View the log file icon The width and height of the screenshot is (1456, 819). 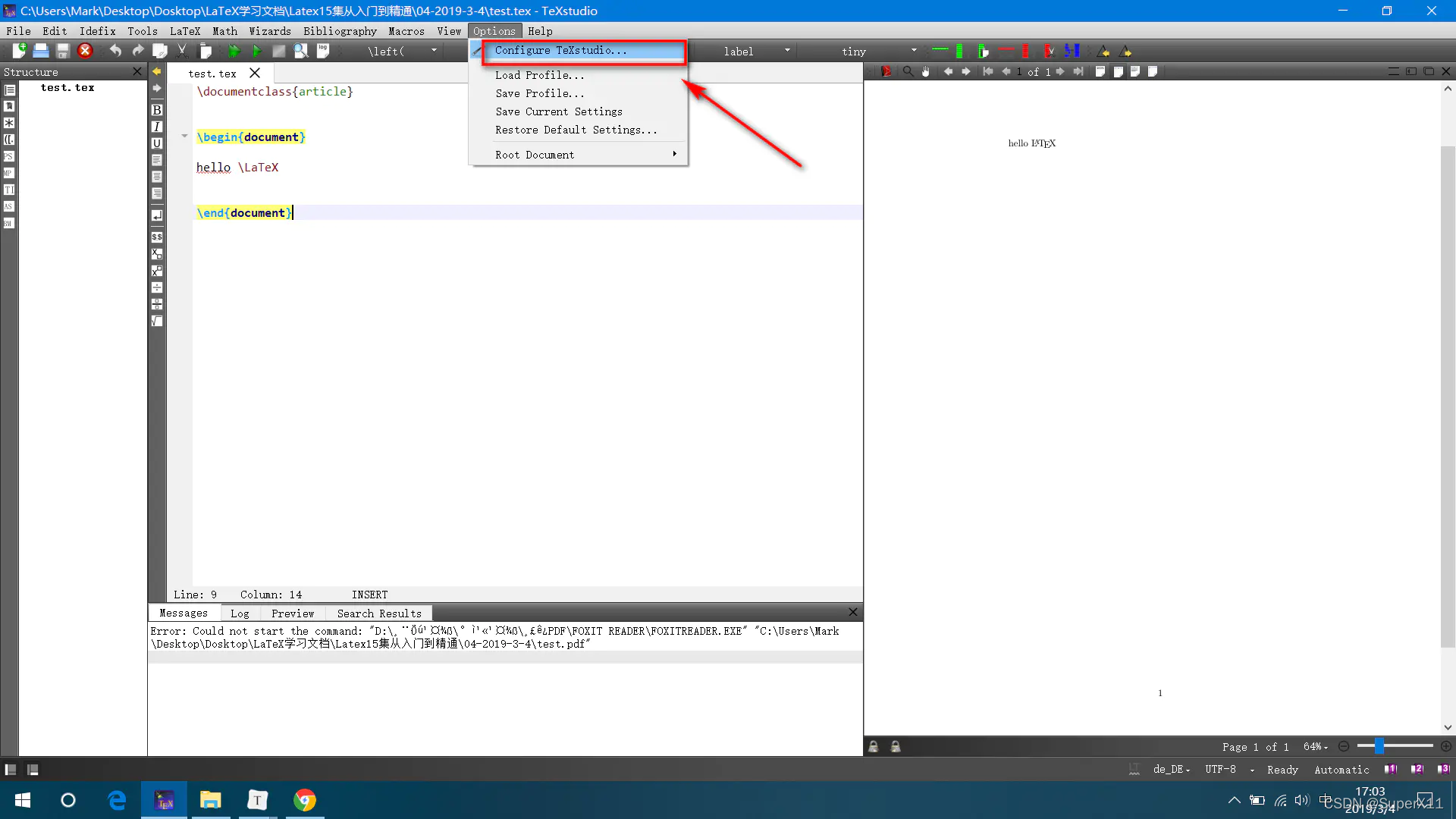pyautogui.click(x=323, y=51)
